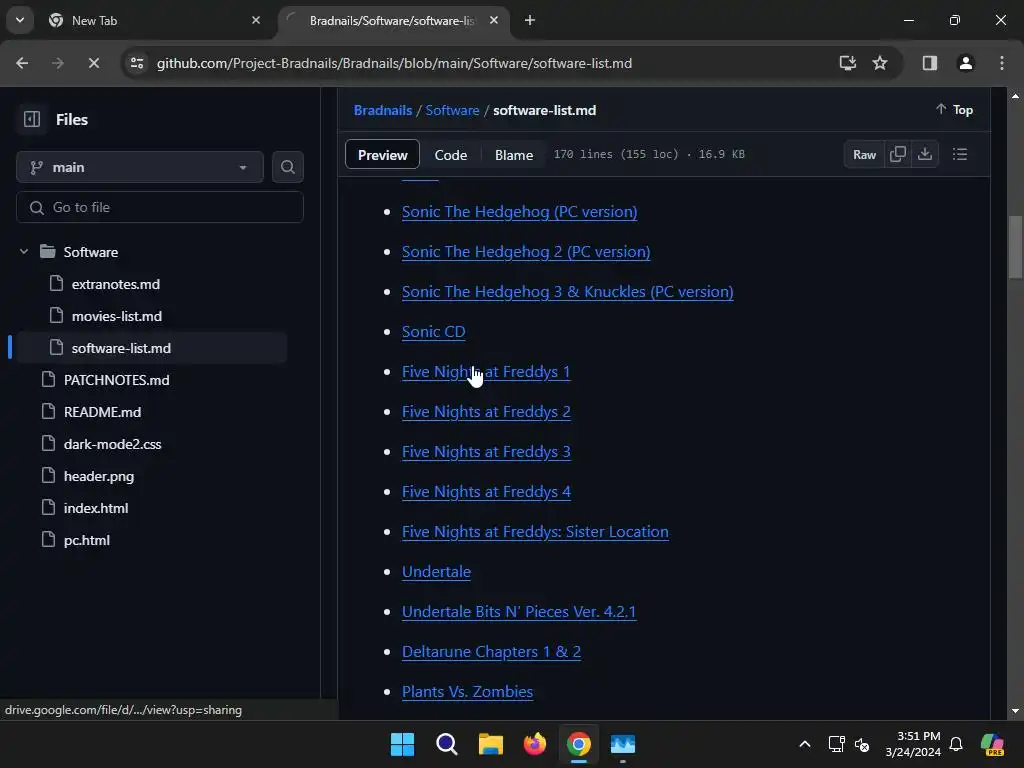Collapse the Software folder chevron

point(24,251)
